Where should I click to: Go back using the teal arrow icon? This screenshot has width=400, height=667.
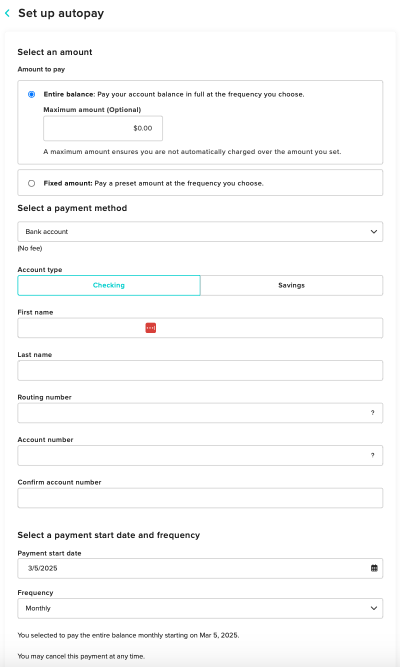[7, 13]
